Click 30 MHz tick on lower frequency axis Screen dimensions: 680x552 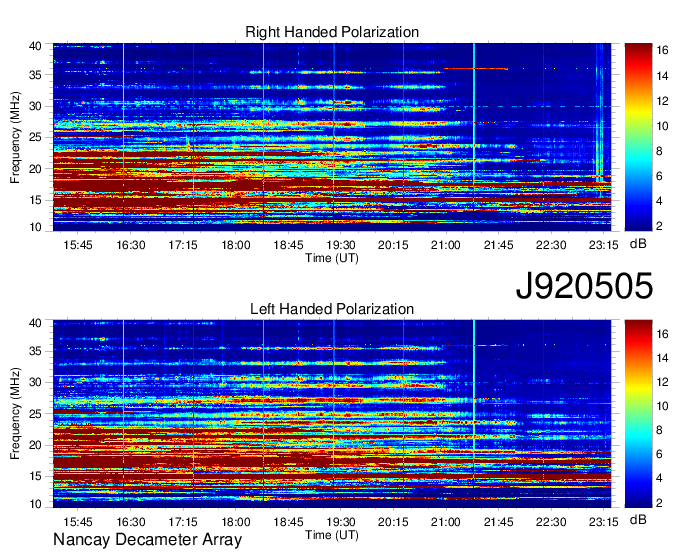coord(35,382)
